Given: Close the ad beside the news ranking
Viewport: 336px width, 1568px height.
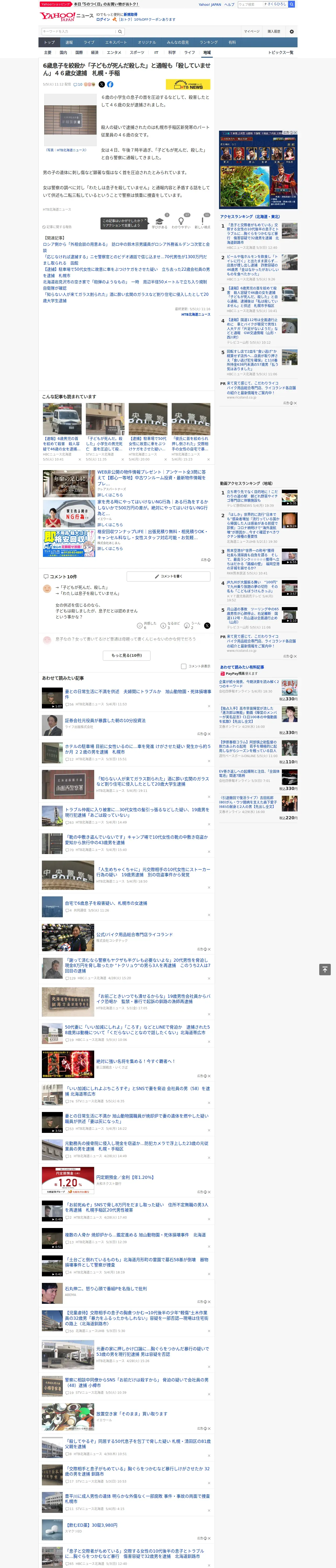Looking at the screenshot, I should [x=295, y=403].
